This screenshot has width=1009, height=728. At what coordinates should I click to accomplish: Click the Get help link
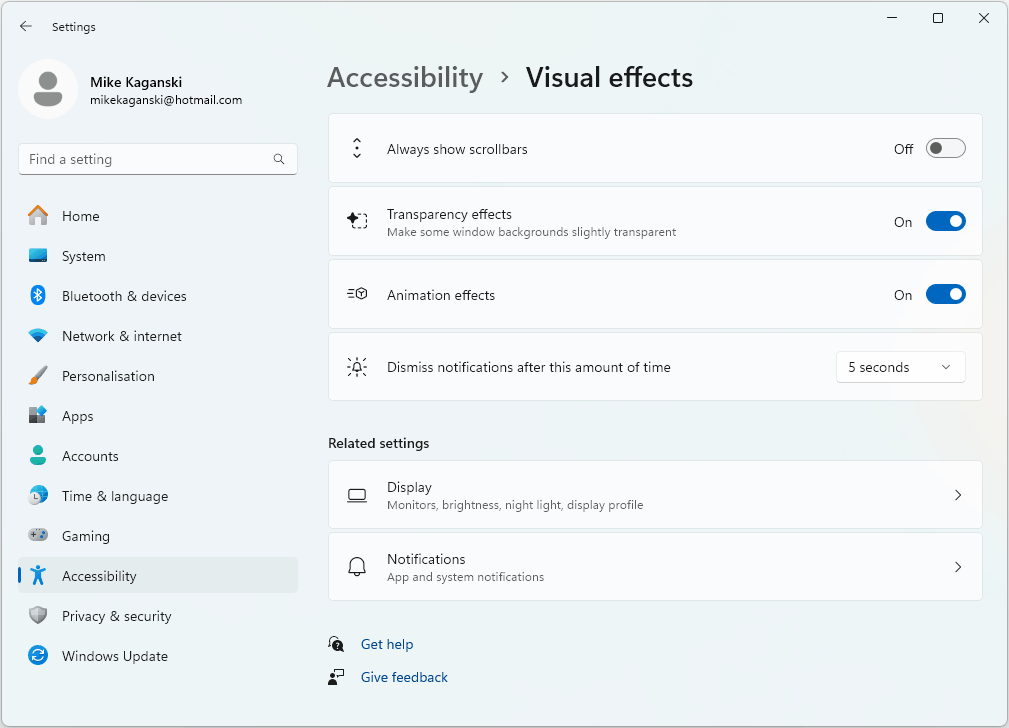point(387,644)
